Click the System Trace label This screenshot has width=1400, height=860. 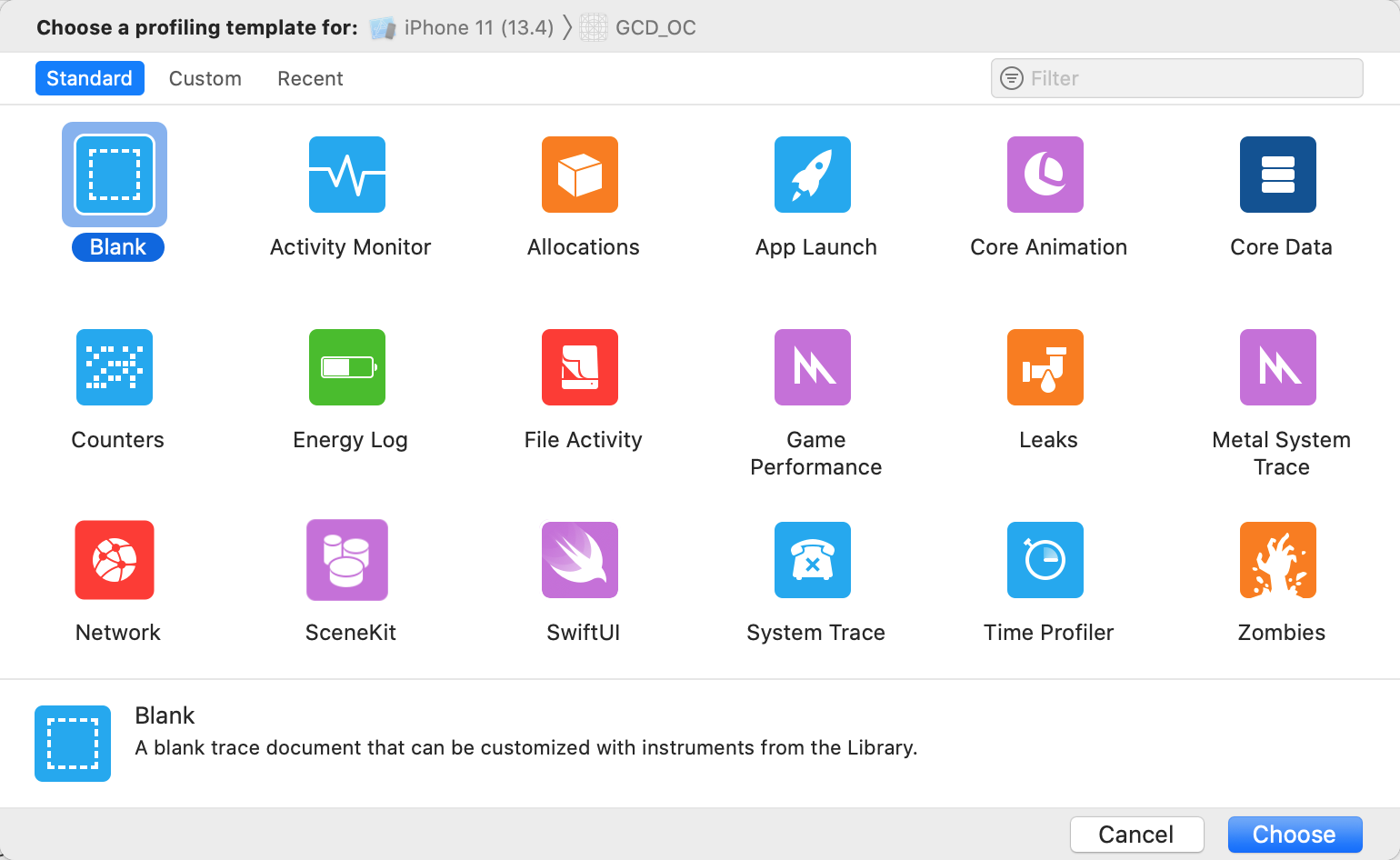click(816, 633)
